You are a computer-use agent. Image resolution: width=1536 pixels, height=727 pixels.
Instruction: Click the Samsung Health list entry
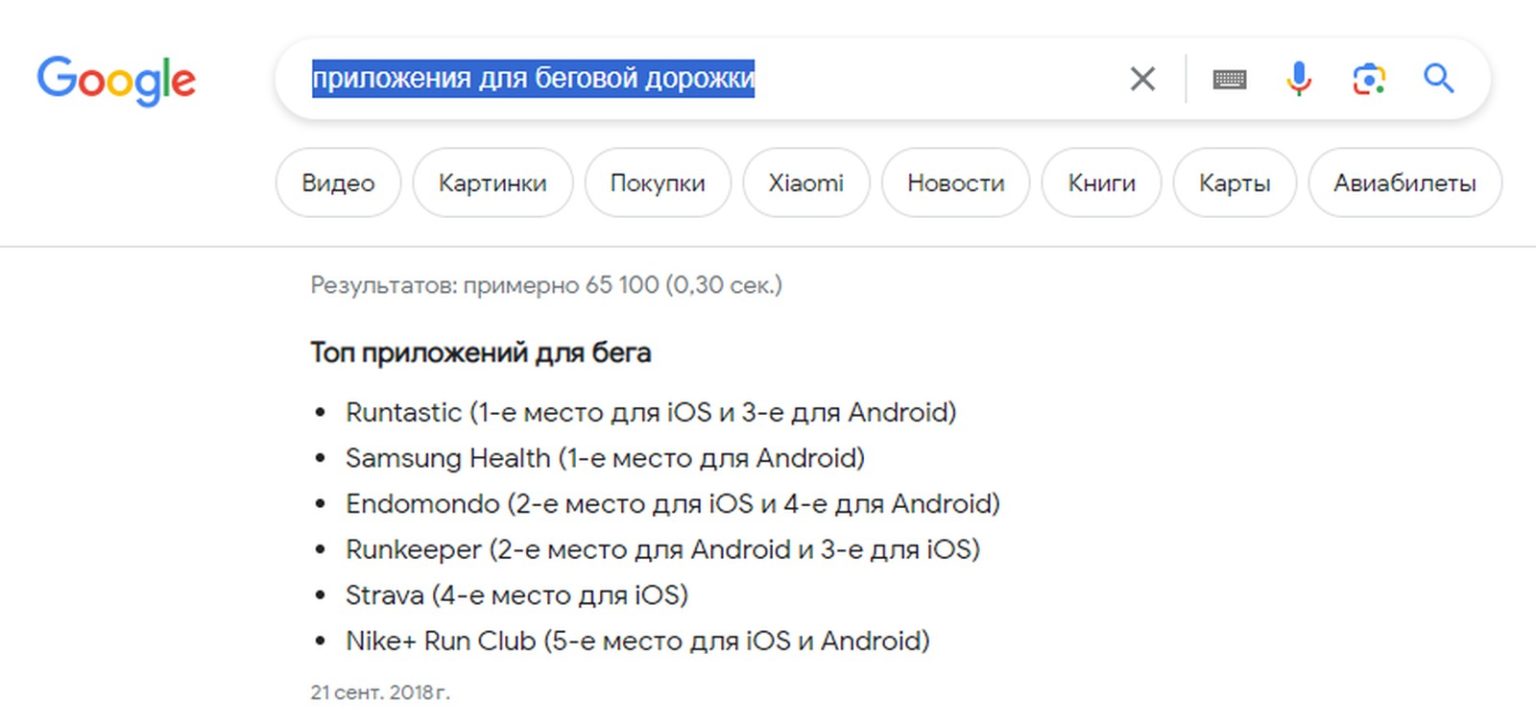pos(605,458)
